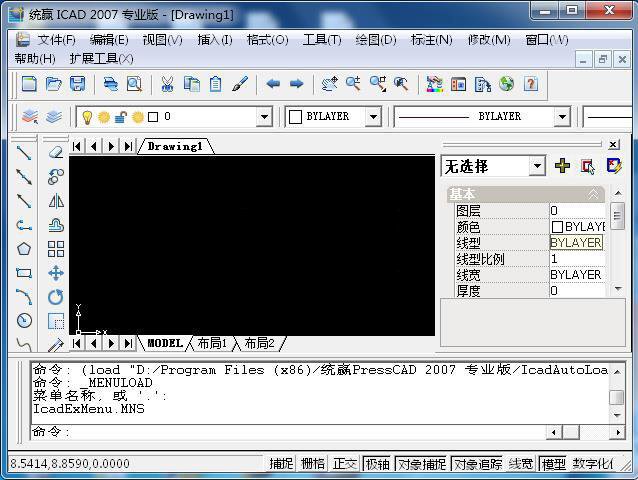Click the 命令 command input line

click(288, 432)
